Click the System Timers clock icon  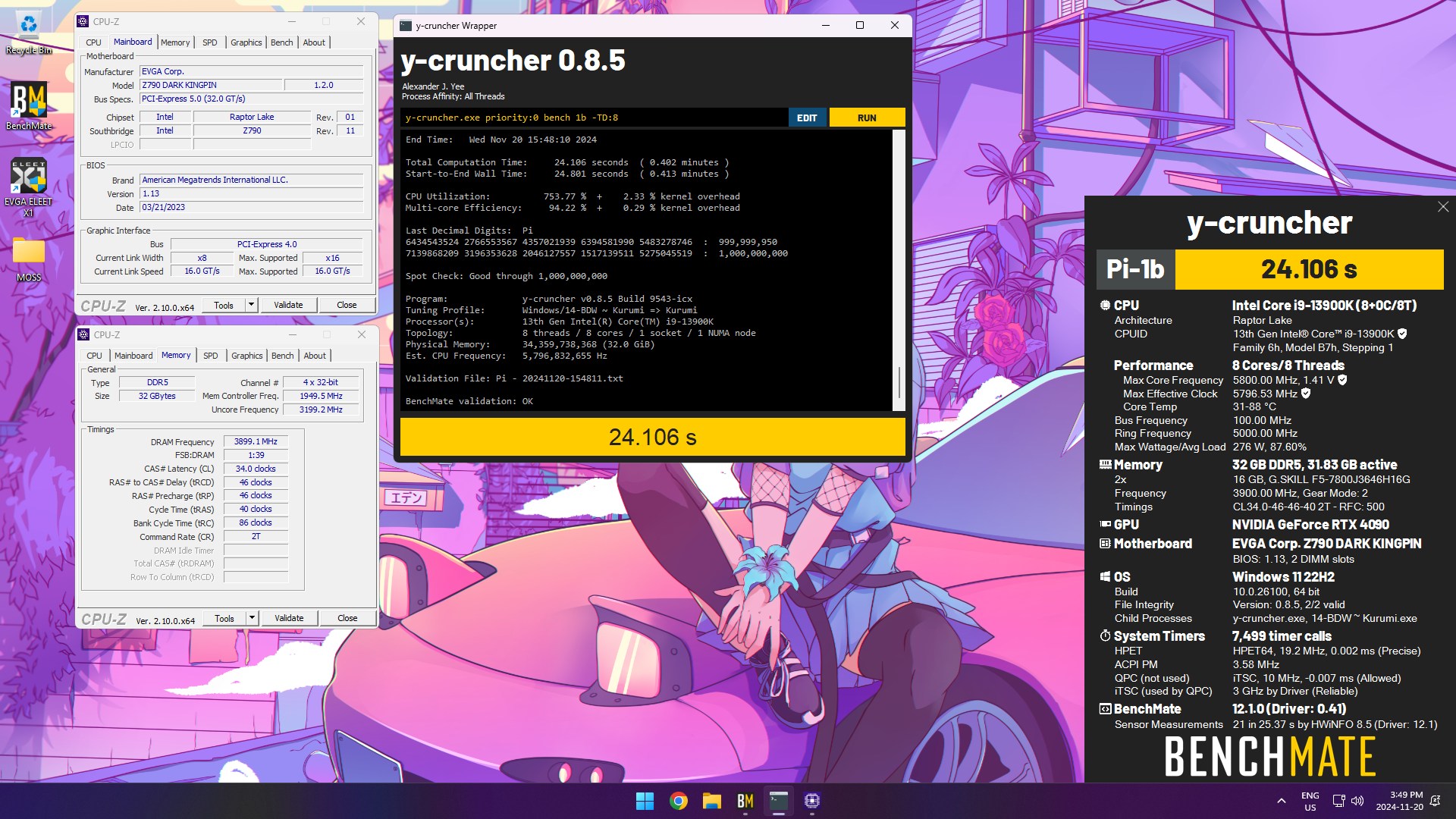pos(1105,635)
